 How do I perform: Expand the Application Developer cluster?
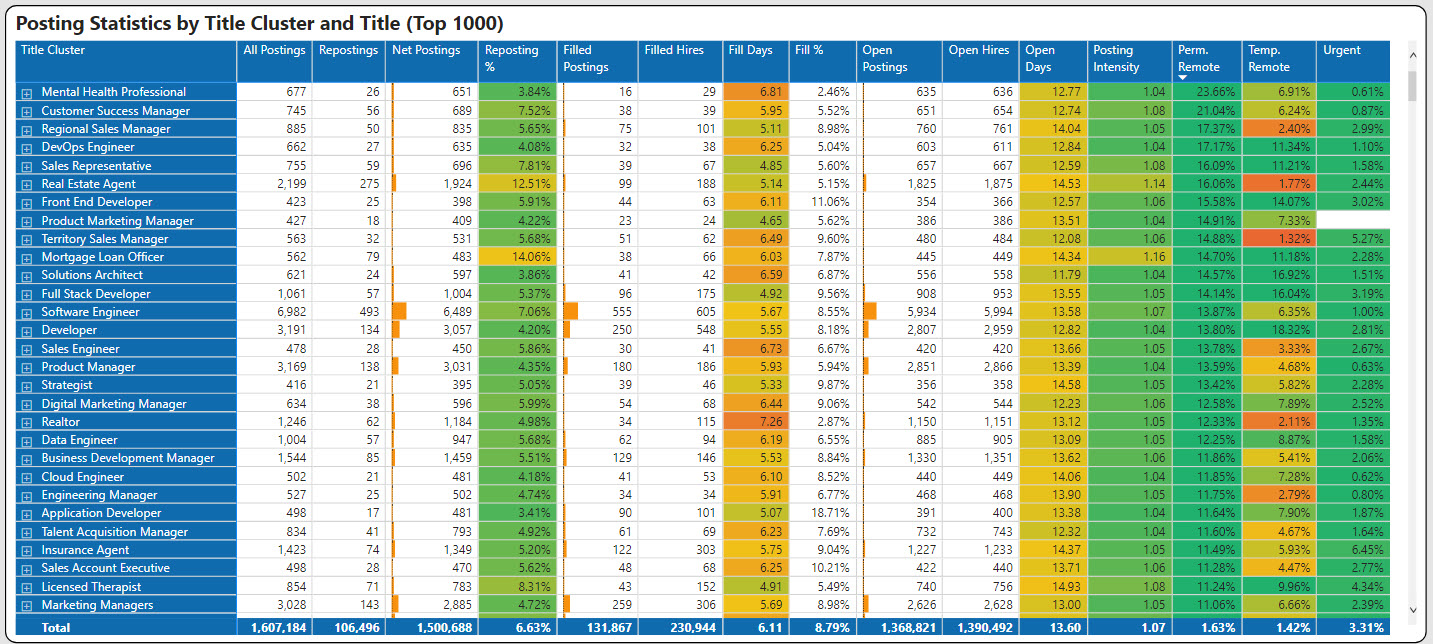pos(27,514)
